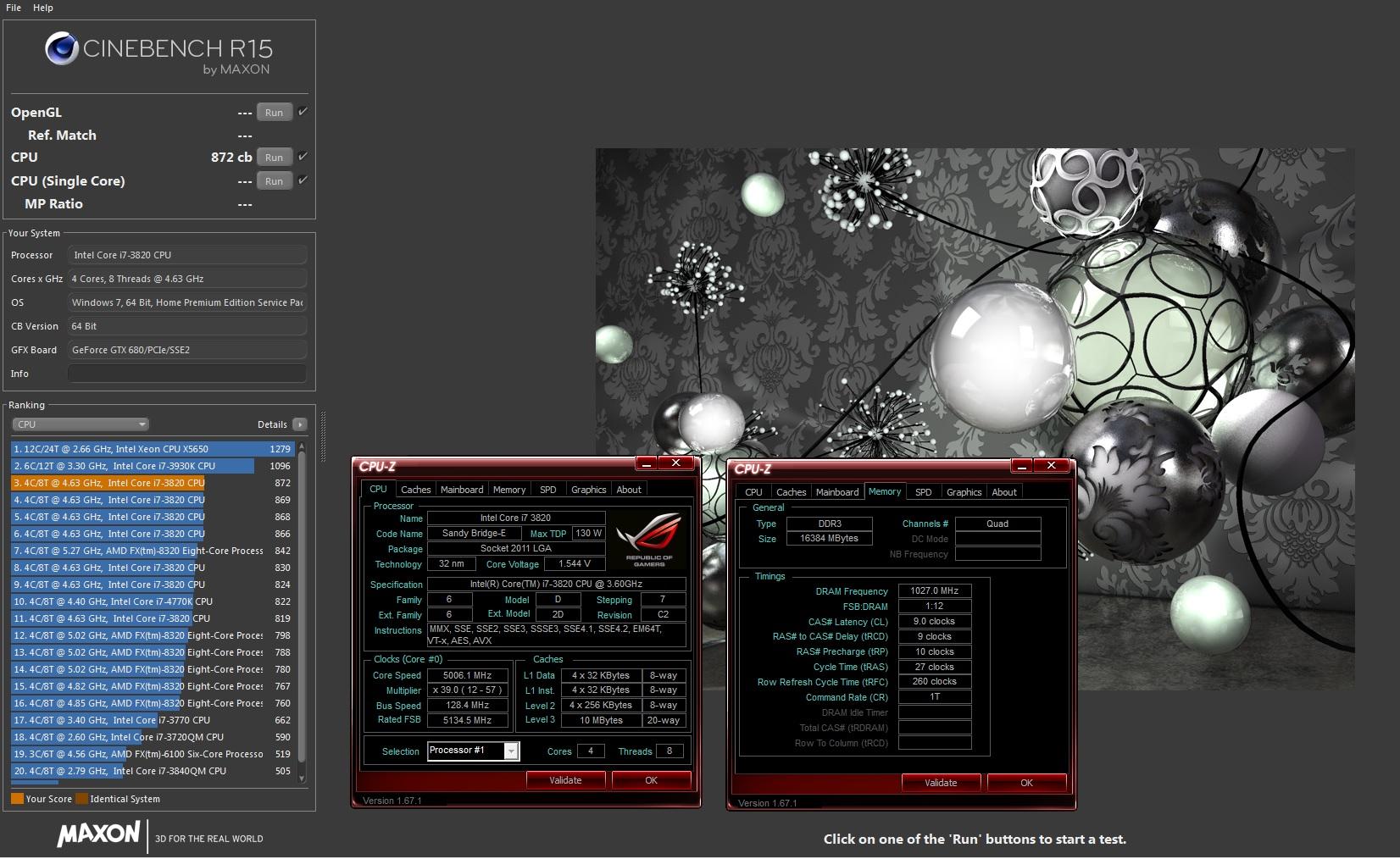Switch to Caches tab in left CPU-Z
The height and width of the screenshot is (859, 1400).
pos(415,490)
